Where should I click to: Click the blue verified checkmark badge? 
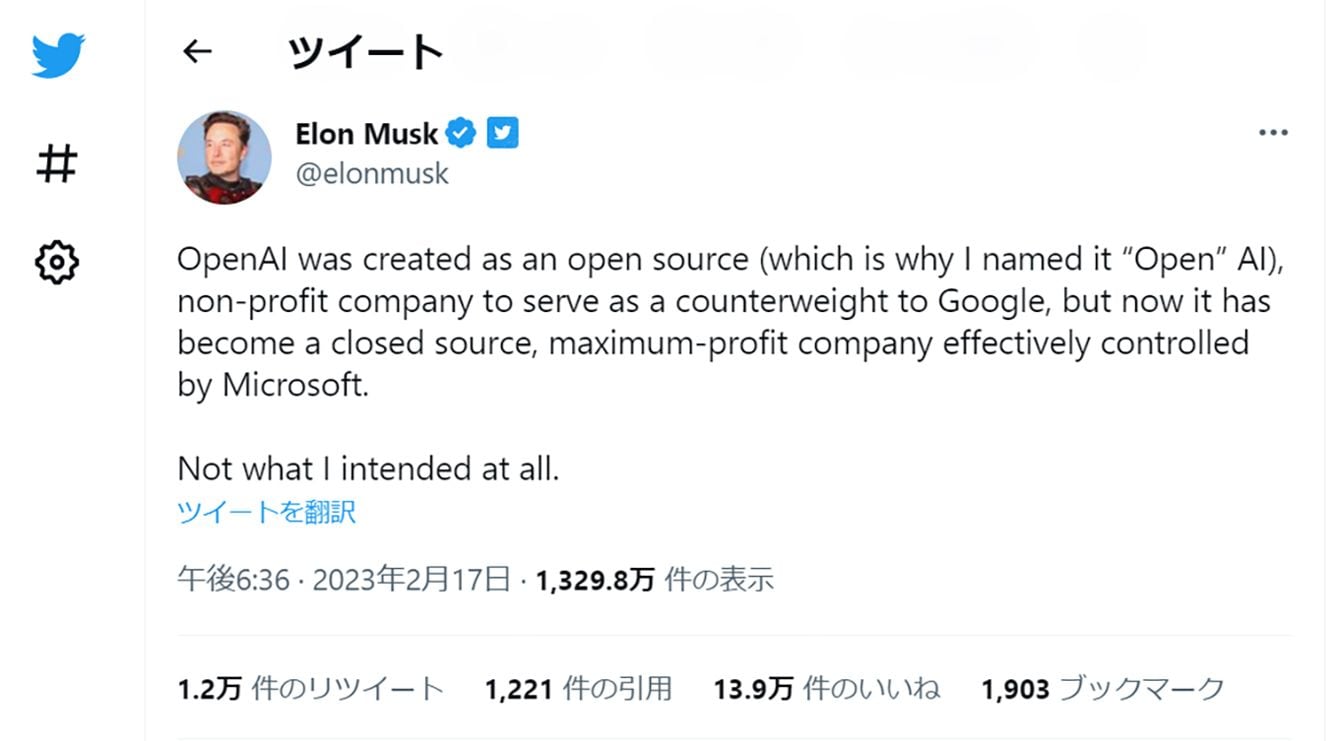[x=461, y=133]
